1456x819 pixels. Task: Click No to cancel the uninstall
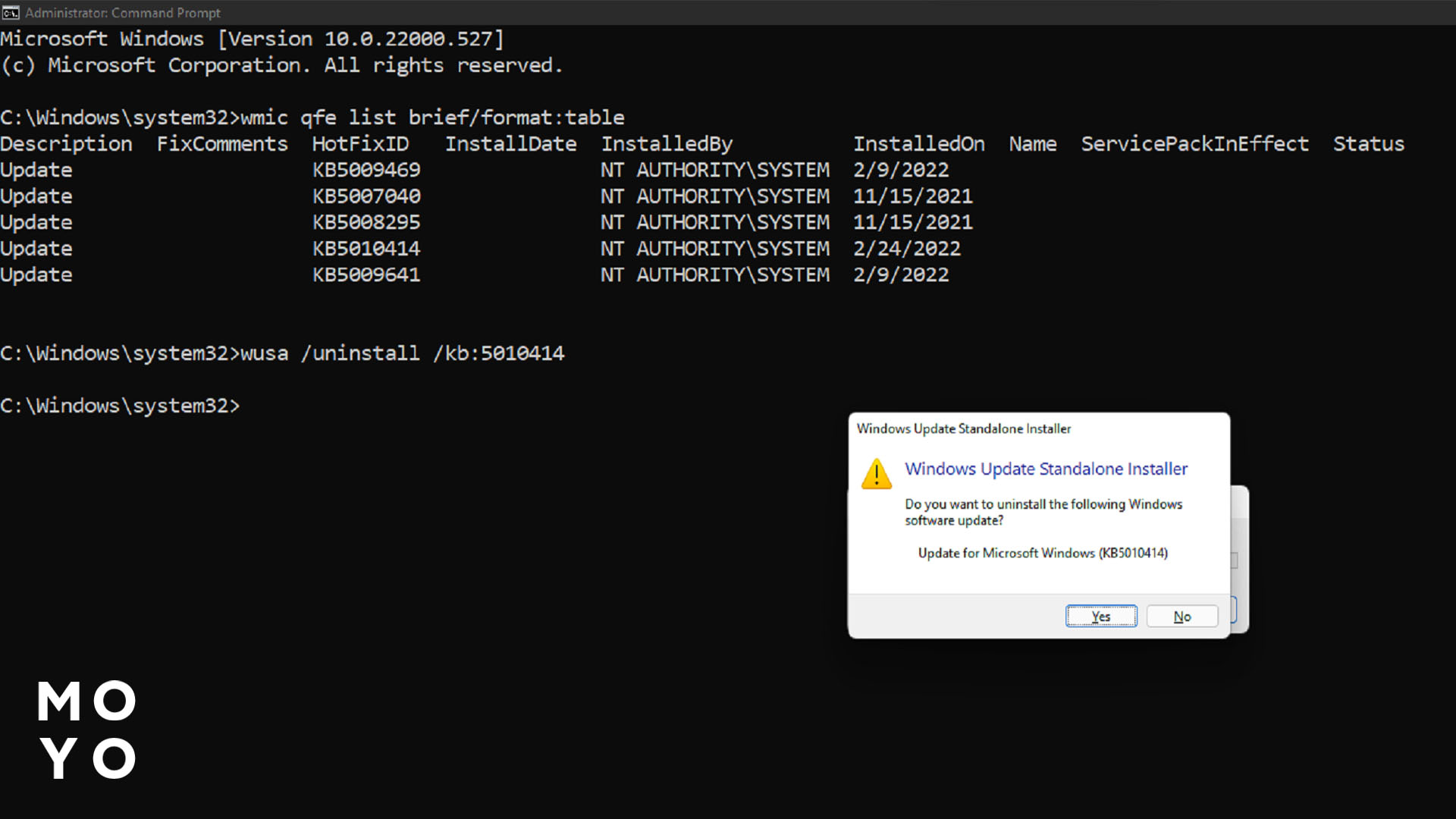pos(1182,614)
